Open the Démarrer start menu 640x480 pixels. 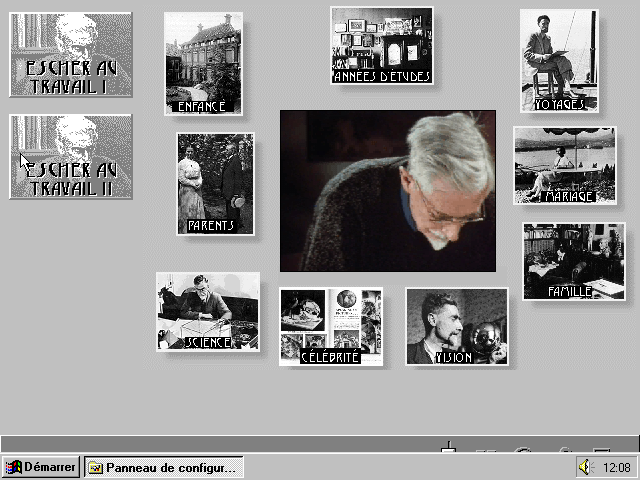40,467
